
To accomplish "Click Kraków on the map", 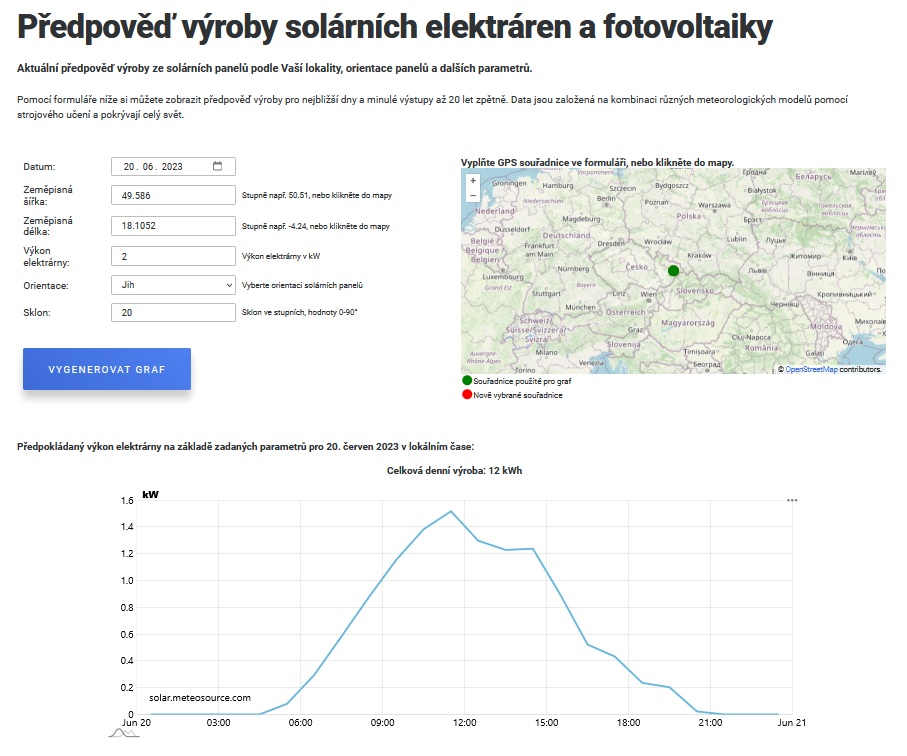I will (x=699, y=255).
